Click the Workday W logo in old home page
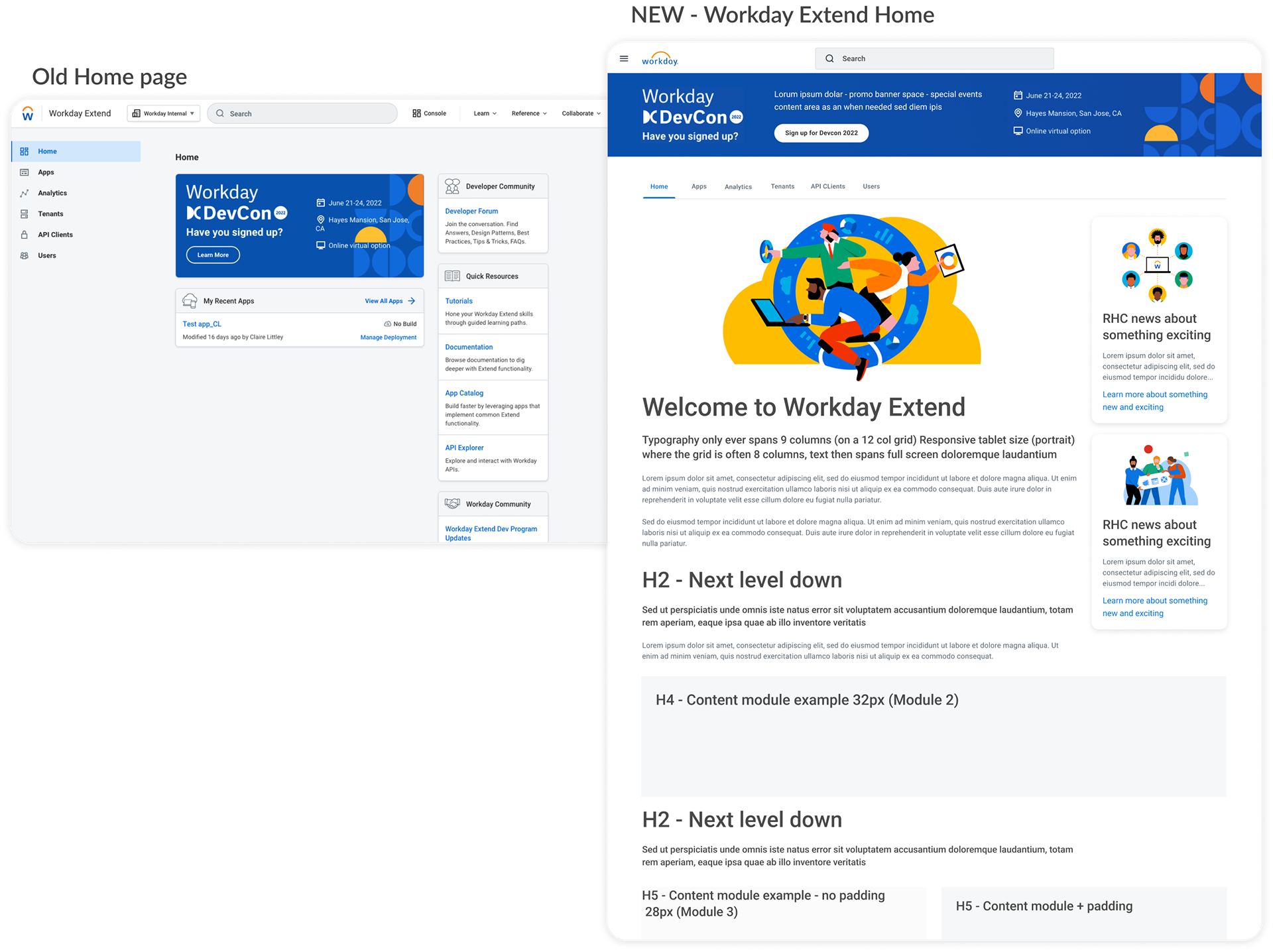Screen dimensions: 1273x952 click(27, 113)
